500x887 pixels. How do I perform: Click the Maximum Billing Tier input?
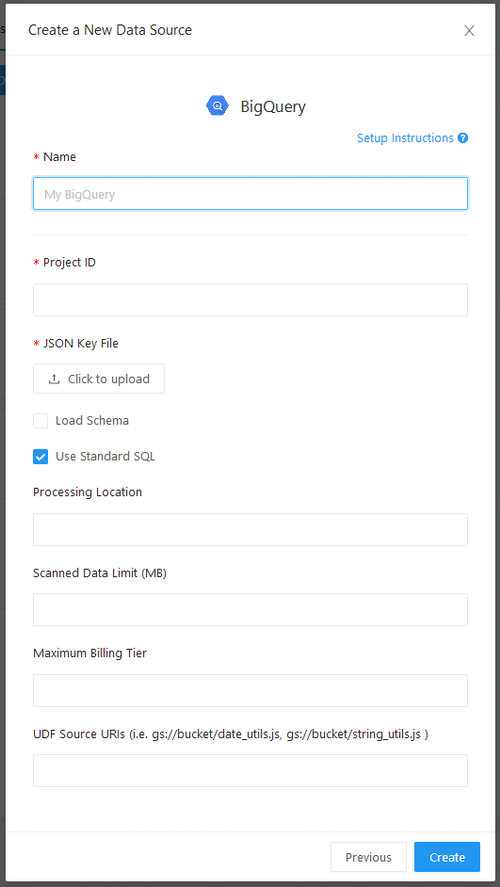[x=251, y=690]
